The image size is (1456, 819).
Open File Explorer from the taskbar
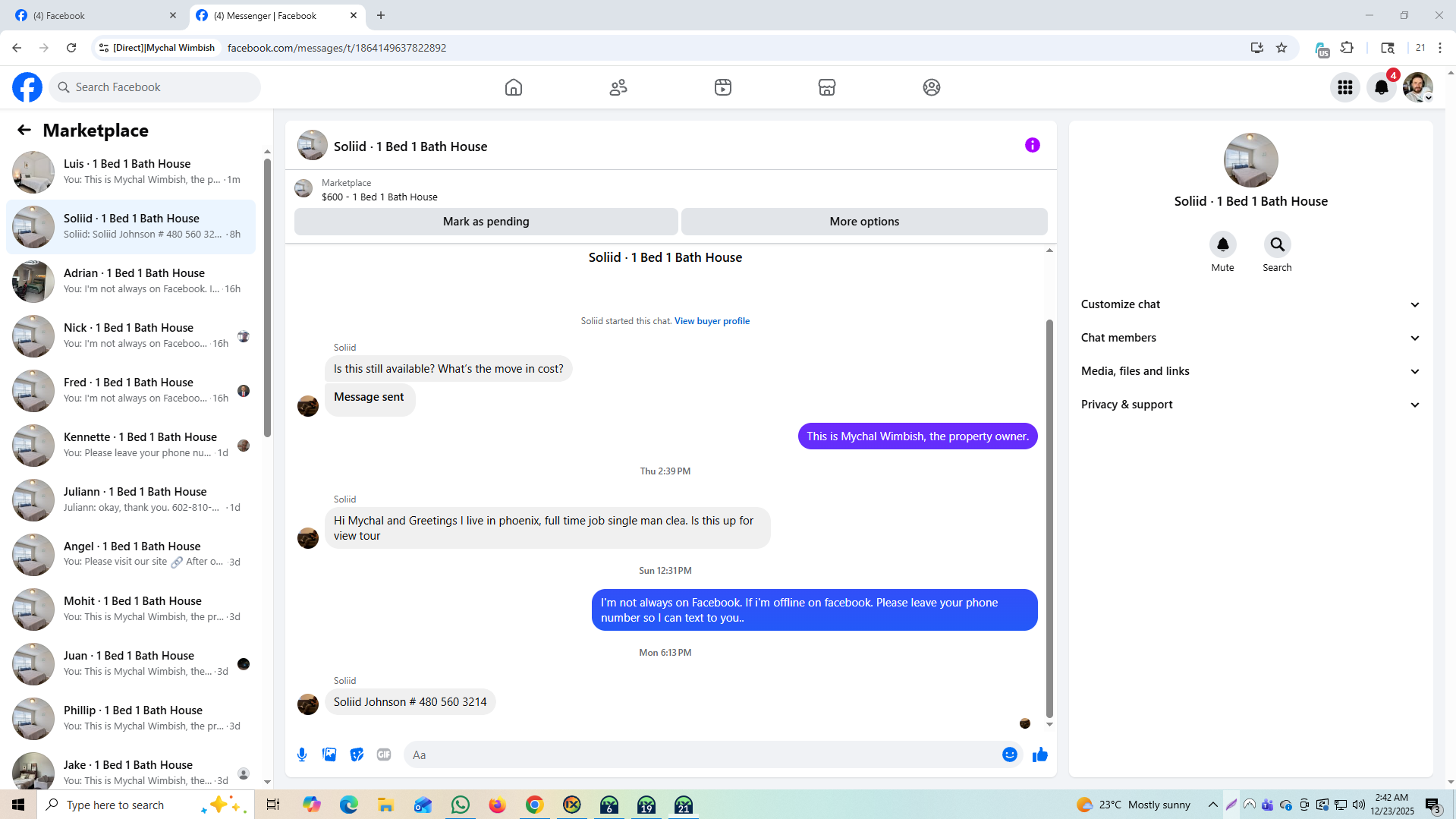[386, 805]
